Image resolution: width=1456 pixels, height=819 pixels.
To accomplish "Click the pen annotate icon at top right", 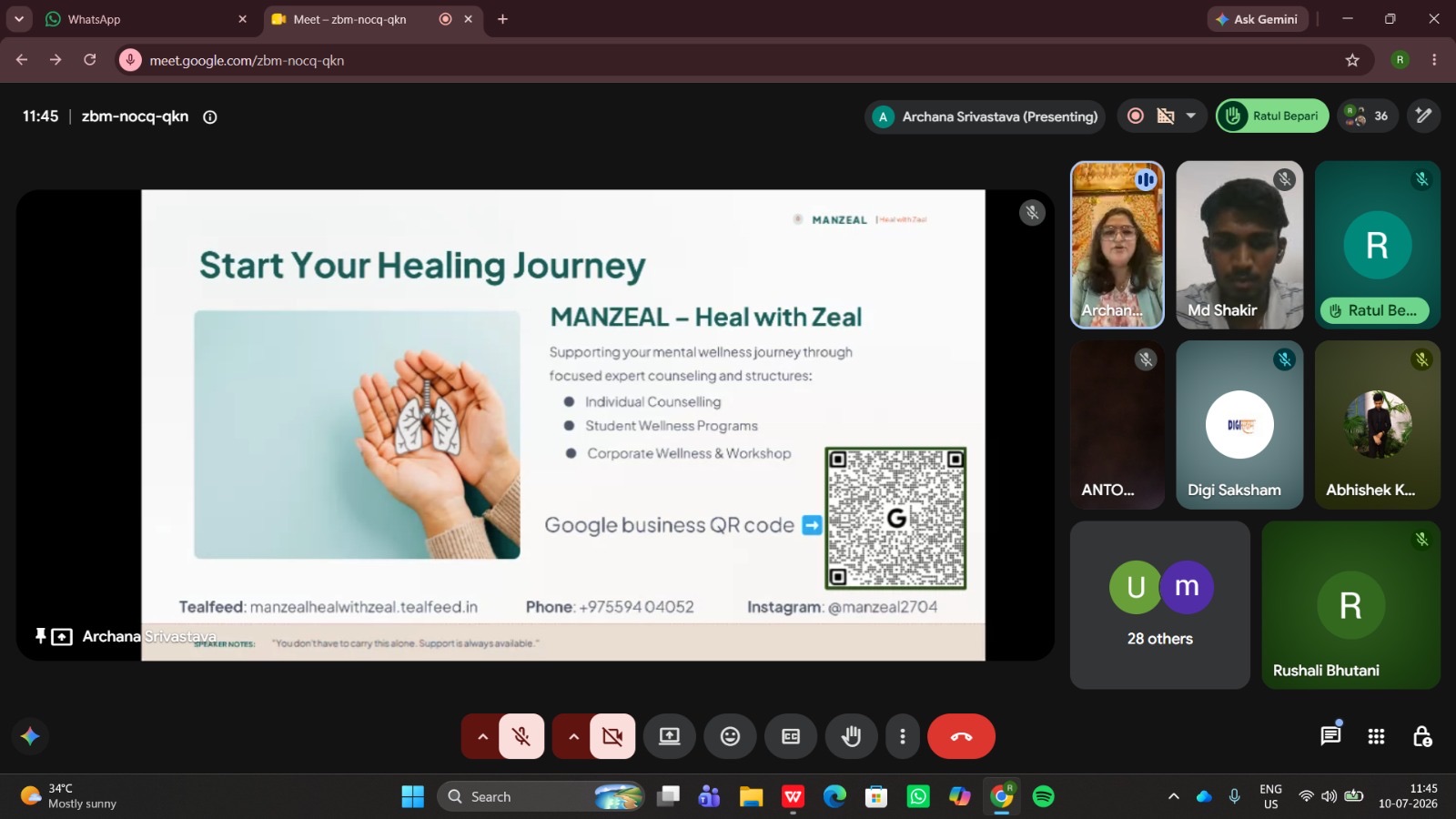I will (x=1424, y=116).
